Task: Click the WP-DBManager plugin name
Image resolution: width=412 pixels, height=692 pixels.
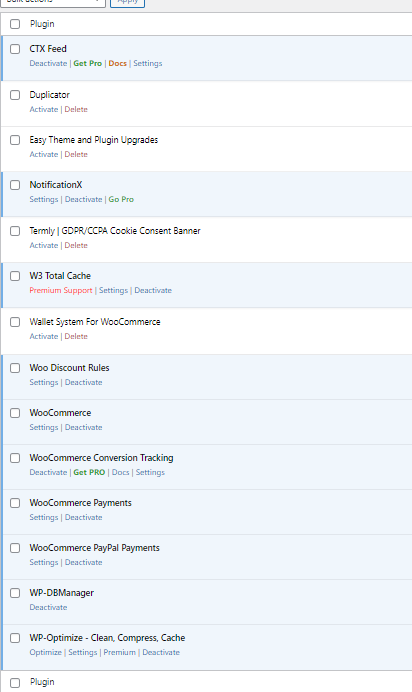Action: [61, 593]
